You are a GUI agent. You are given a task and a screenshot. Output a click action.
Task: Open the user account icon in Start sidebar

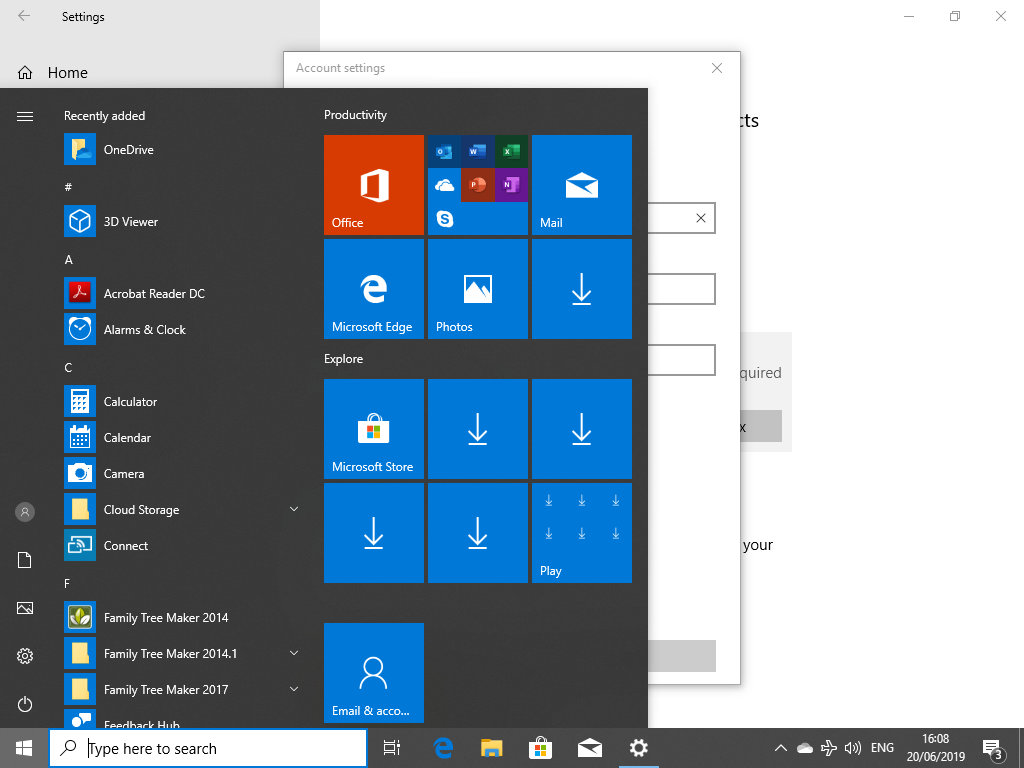tap(25, 512)
